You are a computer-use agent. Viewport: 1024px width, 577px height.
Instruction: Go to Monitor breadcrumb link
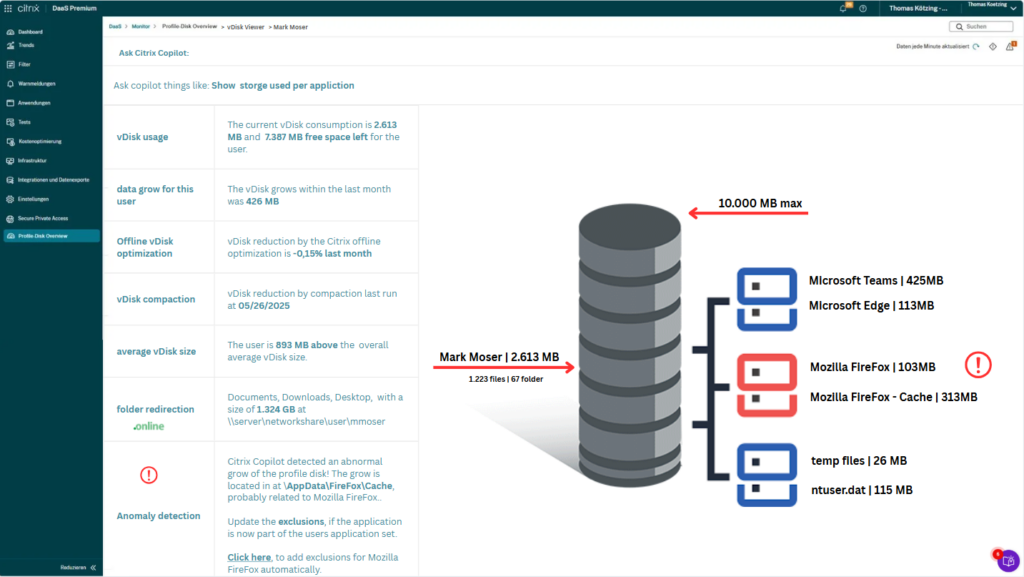click(x=140, y=27)
